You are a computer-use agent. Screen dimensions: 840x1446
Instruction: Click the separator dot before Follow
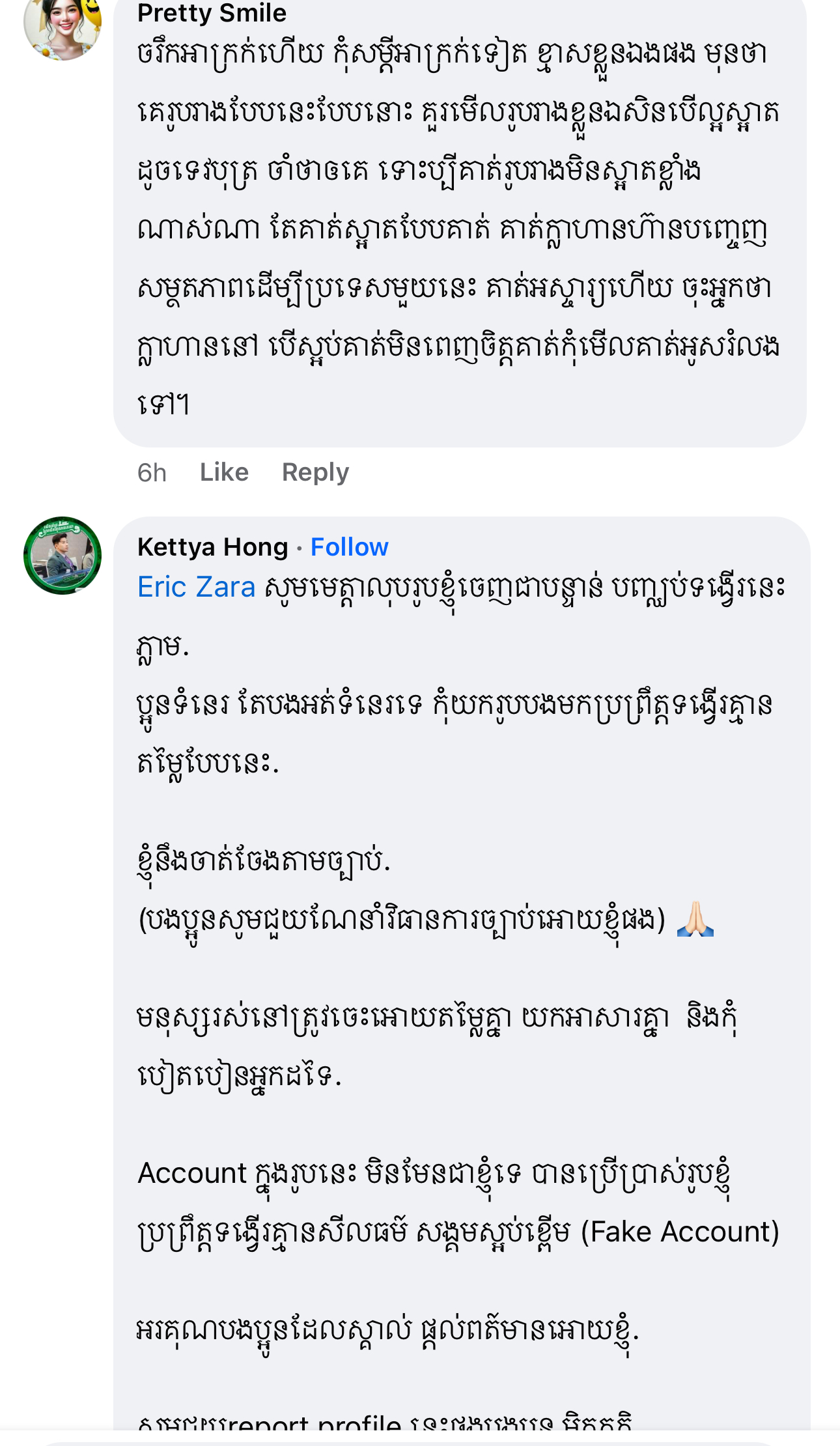tap(299, 548)
